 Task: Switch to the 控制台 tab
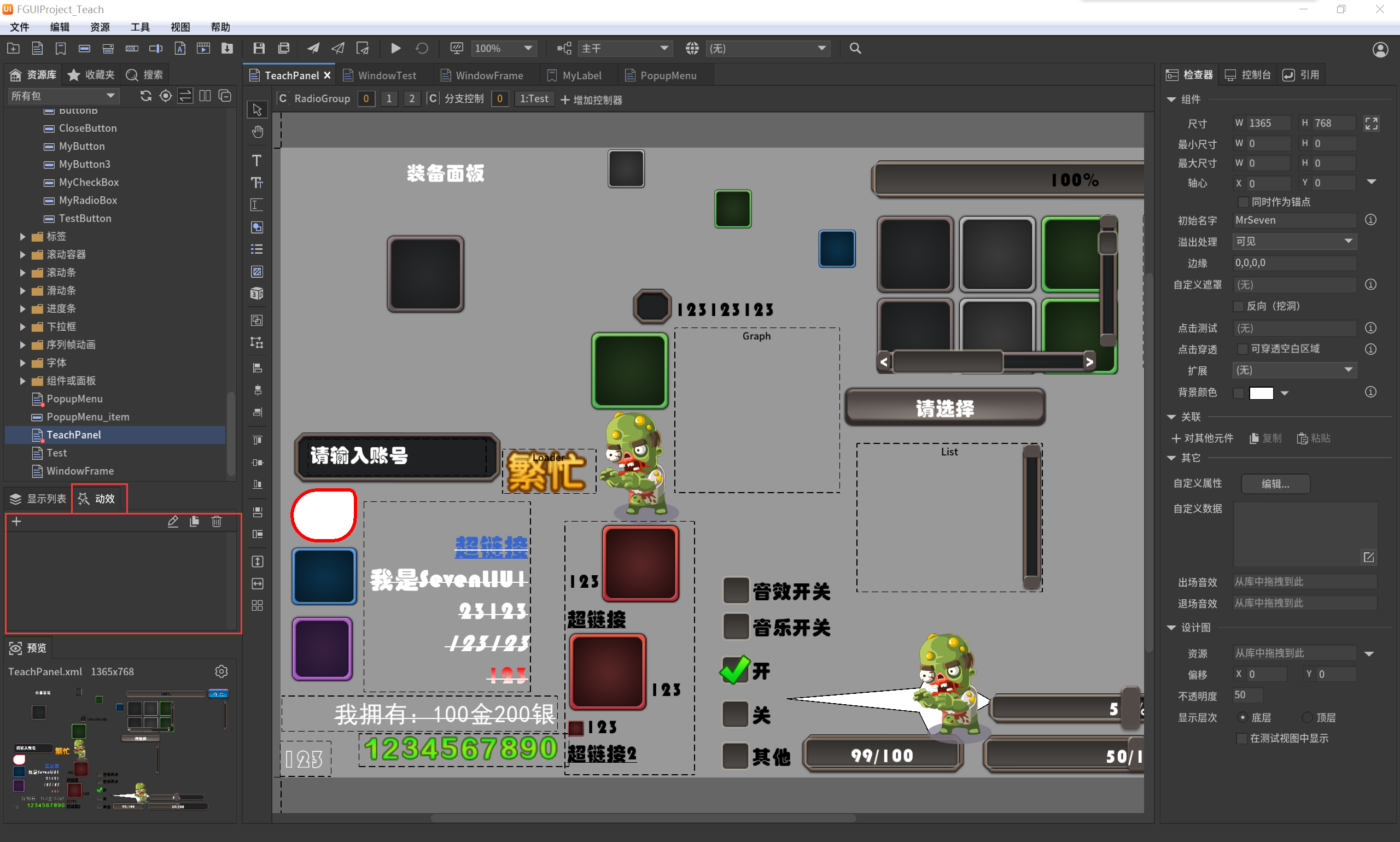[x=1247, y=75]
